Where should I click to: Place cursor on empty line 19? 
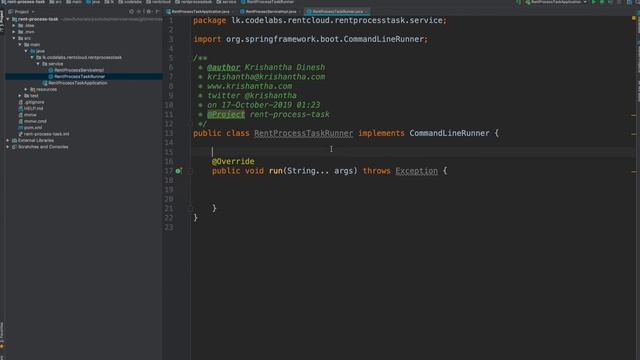point(412,190)
